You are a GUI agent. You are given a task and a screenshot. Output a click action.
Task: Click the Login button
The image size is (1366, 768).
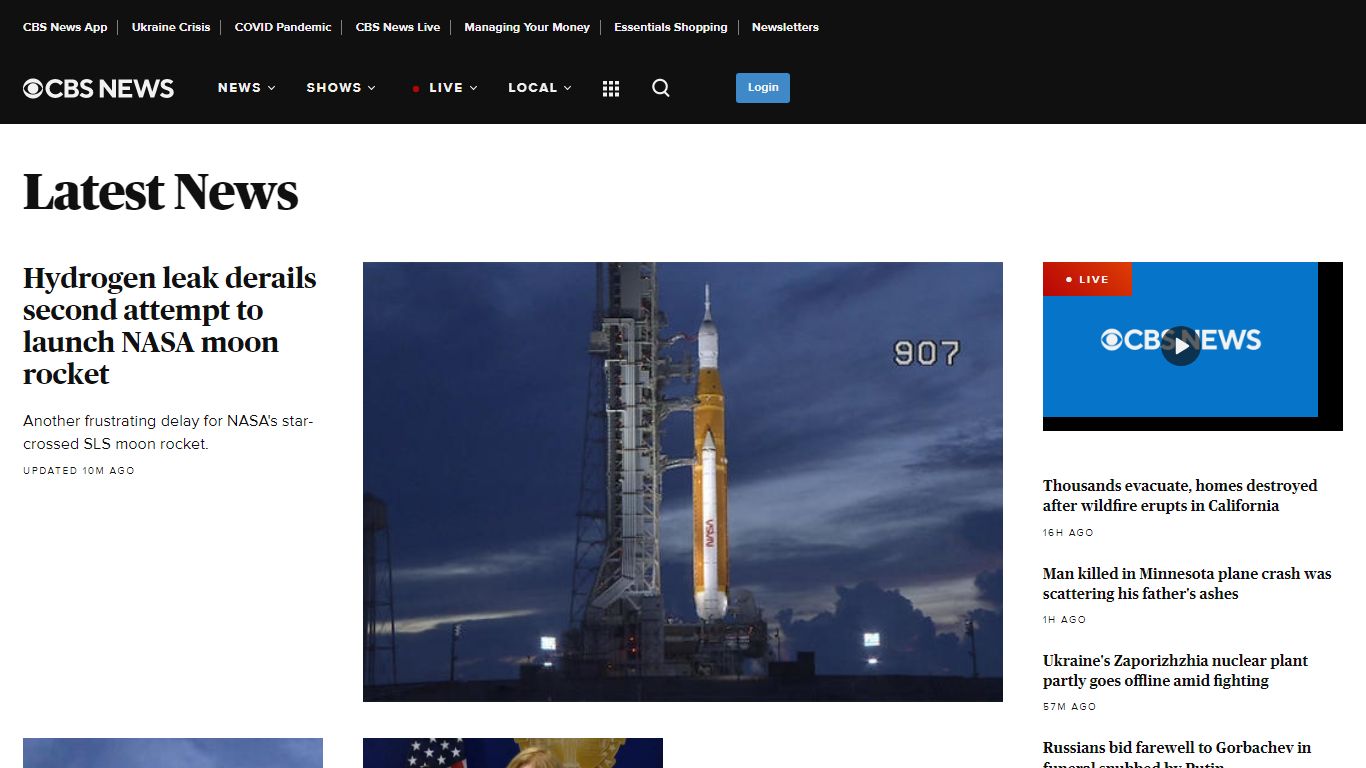coord(763,88)
